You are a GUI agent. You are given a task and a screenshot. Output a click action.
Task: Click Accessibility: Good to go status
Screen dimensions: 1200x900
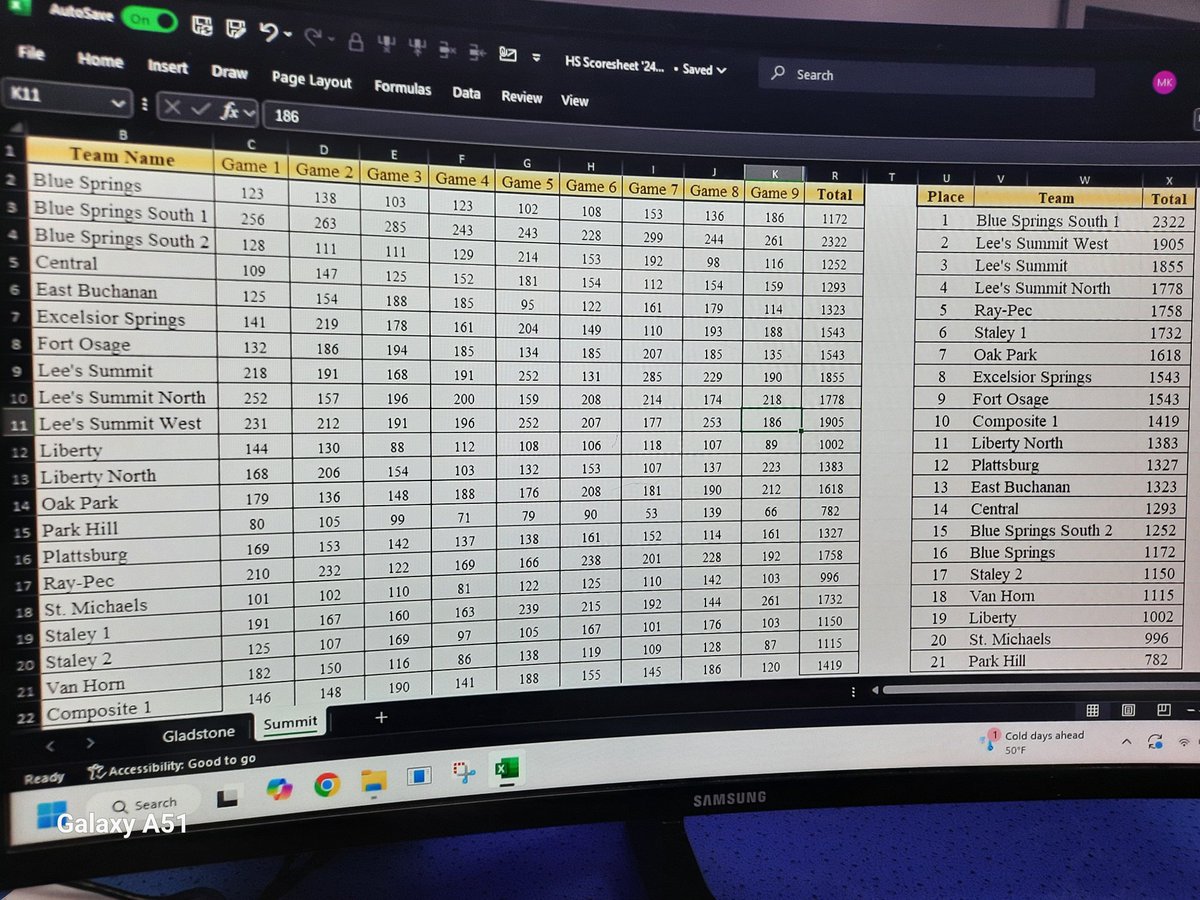(171, 766)
